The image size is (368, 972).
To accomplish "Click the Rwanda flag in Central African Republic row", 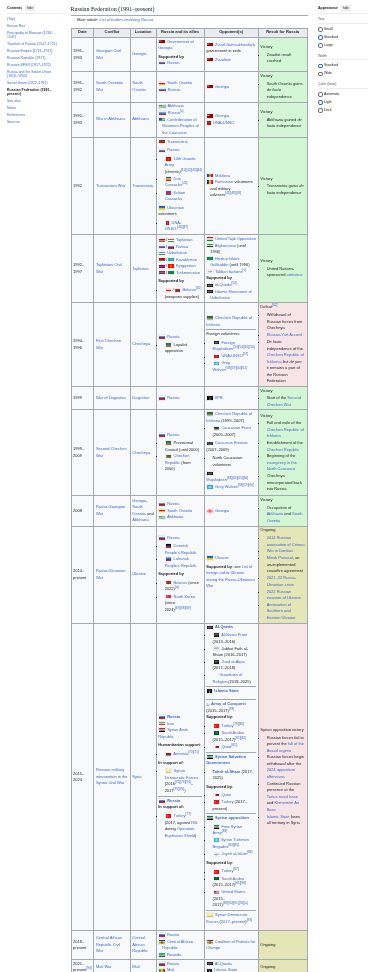I will click(x=162, y=955).
